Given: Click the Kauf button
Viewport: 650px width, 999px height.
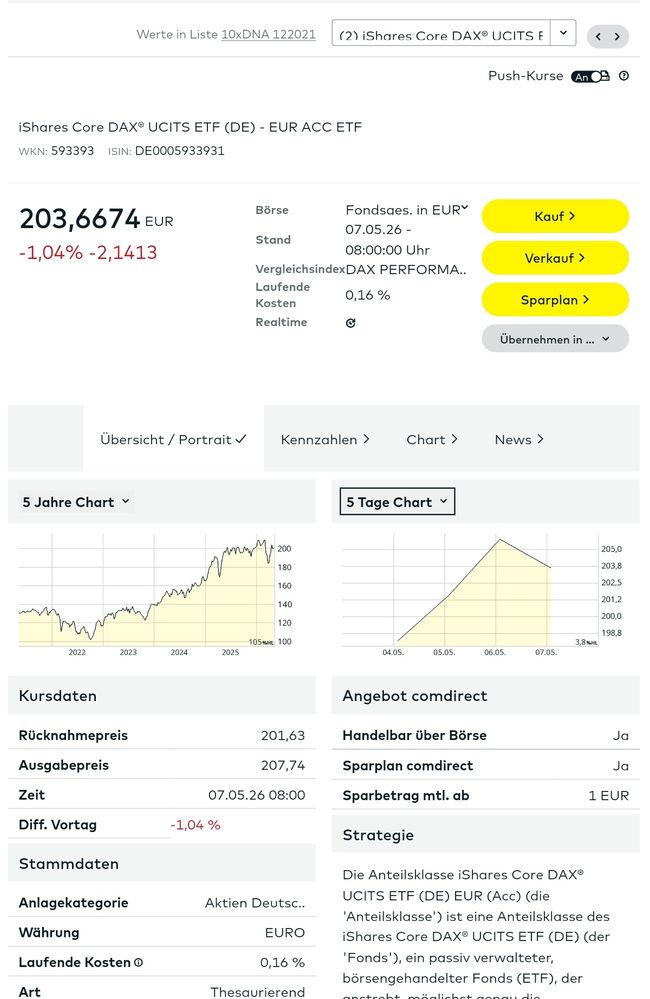Looking at the screenshot, I should (555, 217).
